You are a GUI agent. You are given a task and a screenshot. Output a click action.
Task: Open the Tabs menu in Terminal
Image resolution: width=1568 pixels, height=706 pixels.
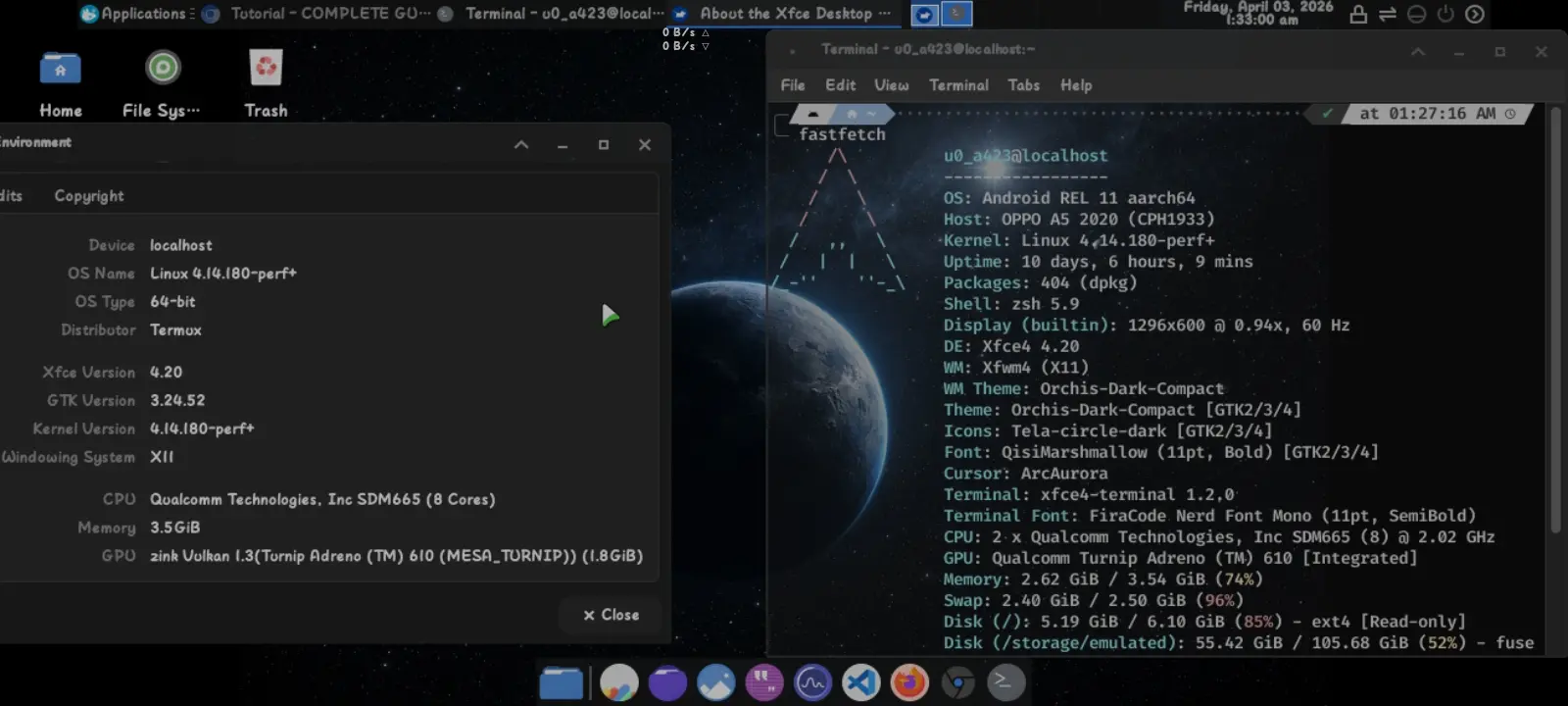[1023, 85]
